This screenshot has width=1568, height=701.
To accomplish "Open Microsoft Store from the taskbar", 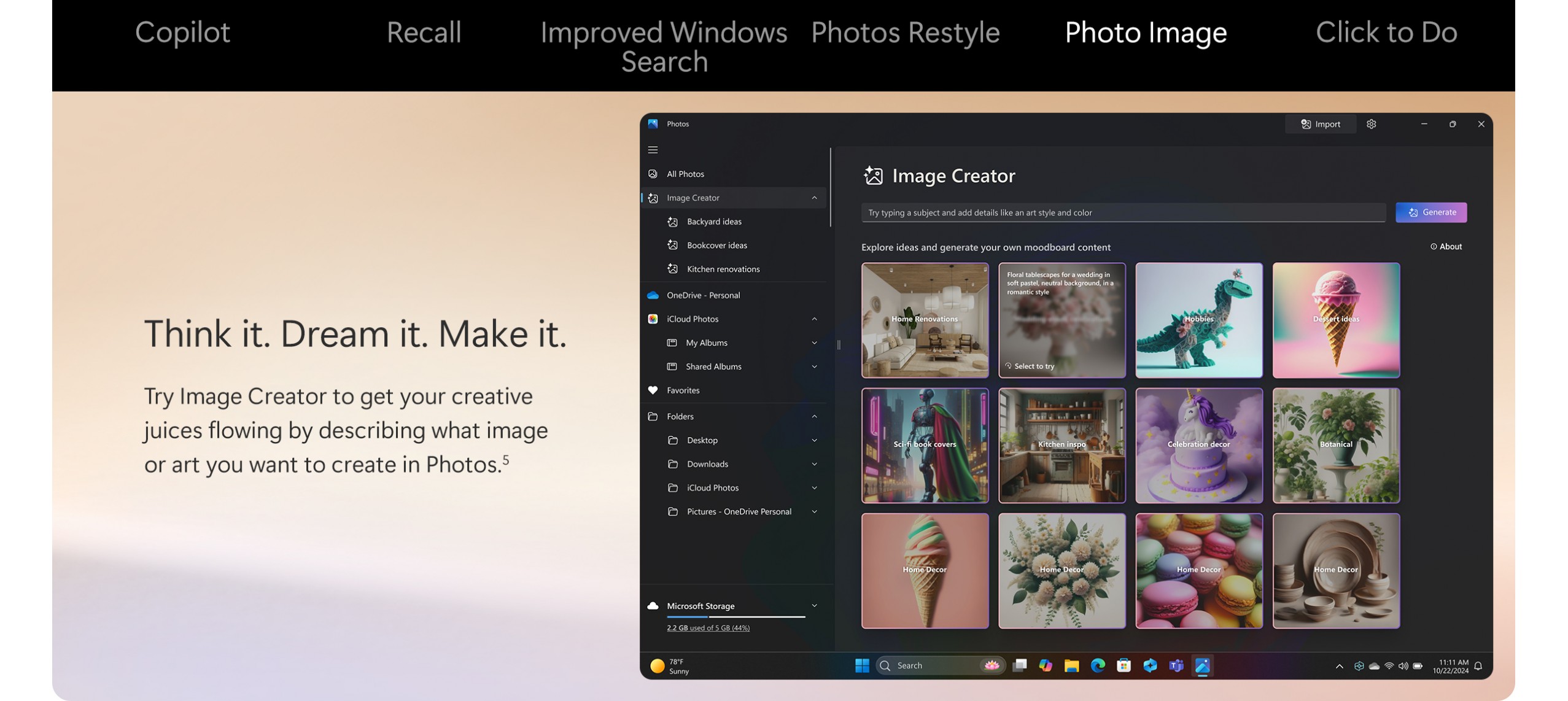I will [1124, 665].
